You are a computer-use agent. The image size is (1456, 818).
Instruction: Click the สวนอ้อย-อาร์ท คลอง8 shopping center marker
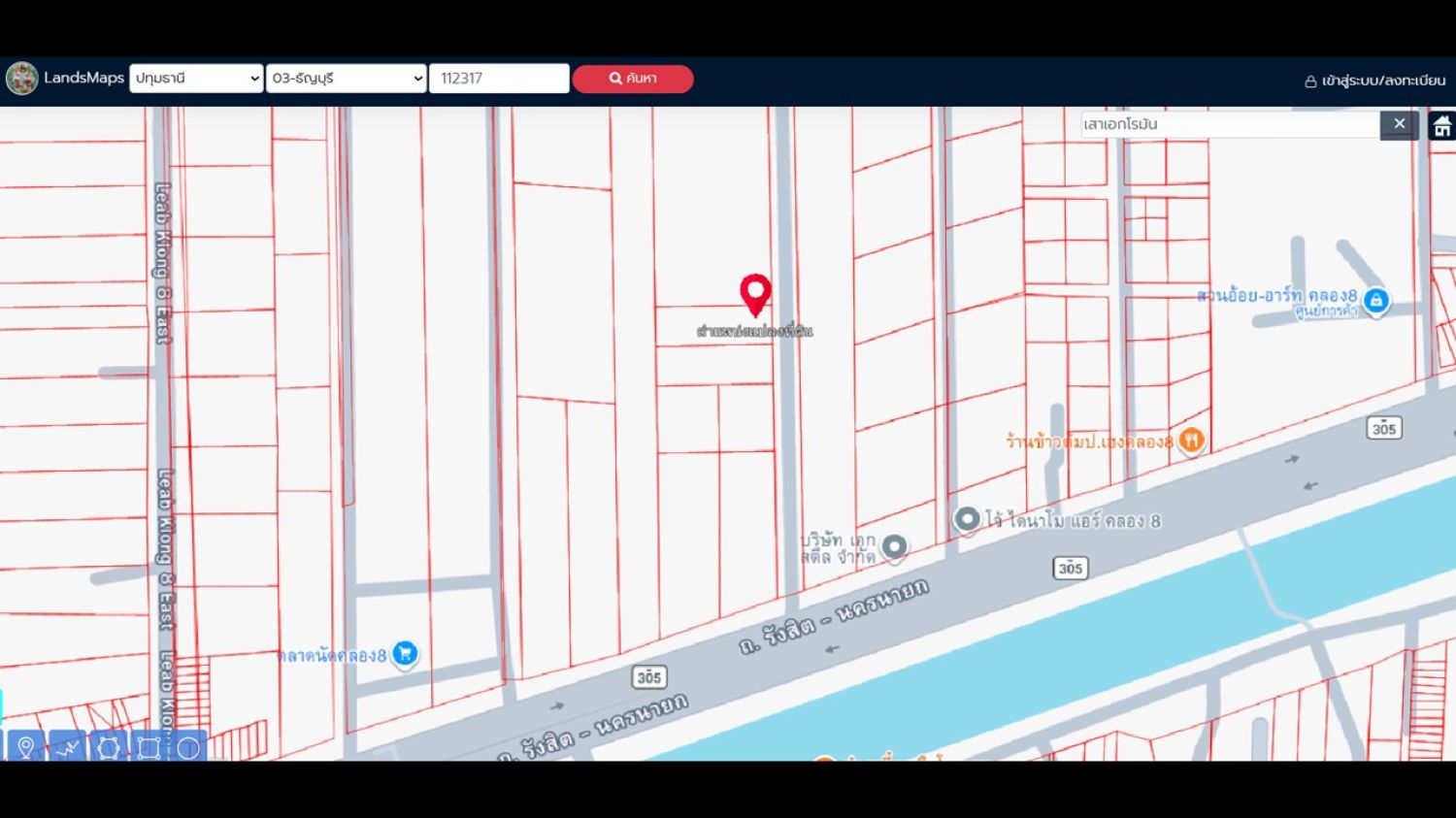point(1375,301)
